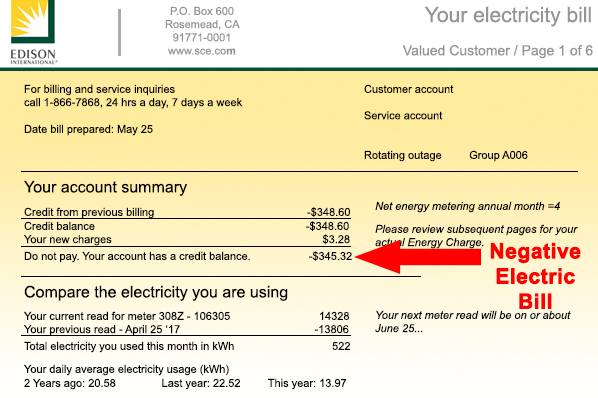Select 'Please review subsequent pages for your' note
The width and height of the screenshot is (598, 398).
(476, 229)
